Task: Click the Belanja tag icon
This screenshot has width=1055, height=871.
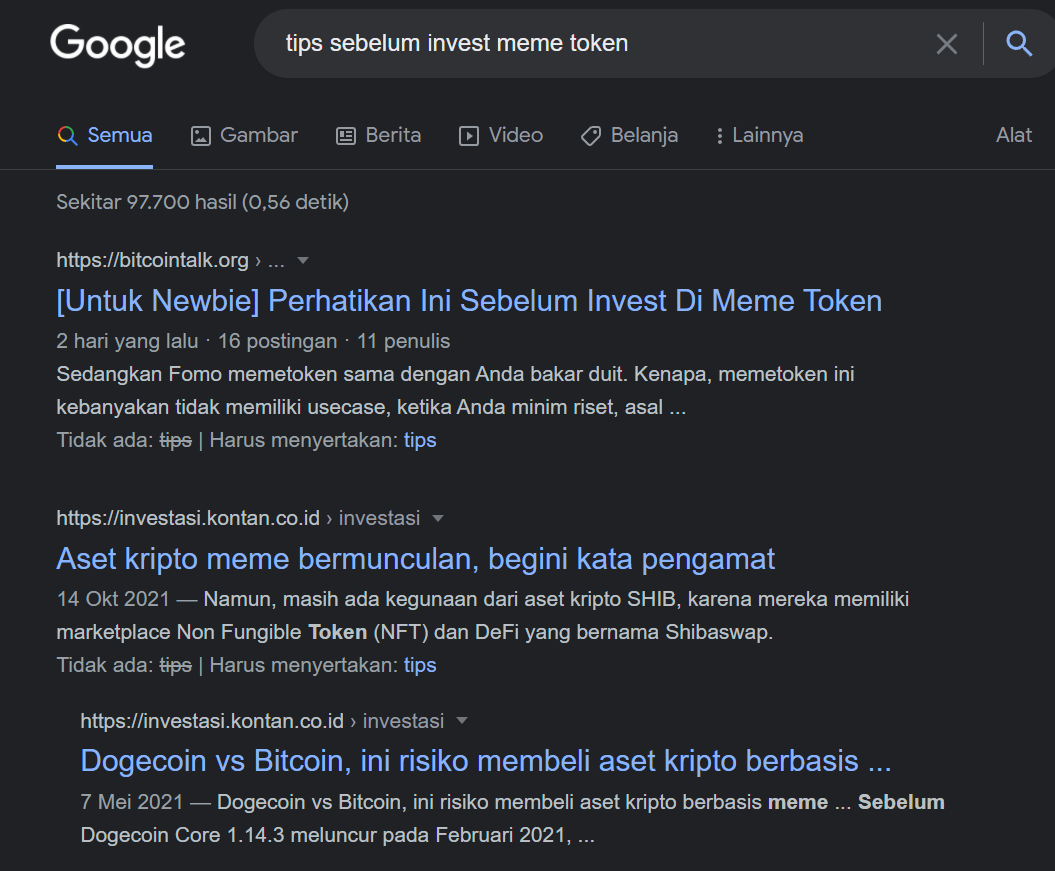Action: pos(591,136)
